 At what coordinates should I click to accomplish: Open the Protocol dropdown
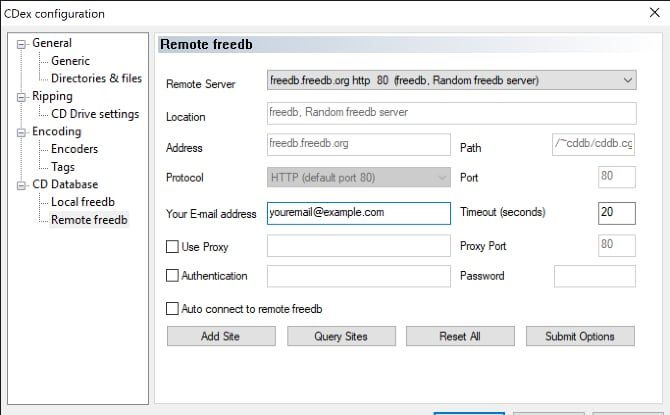pyautogui.click(x=359, y=177)
